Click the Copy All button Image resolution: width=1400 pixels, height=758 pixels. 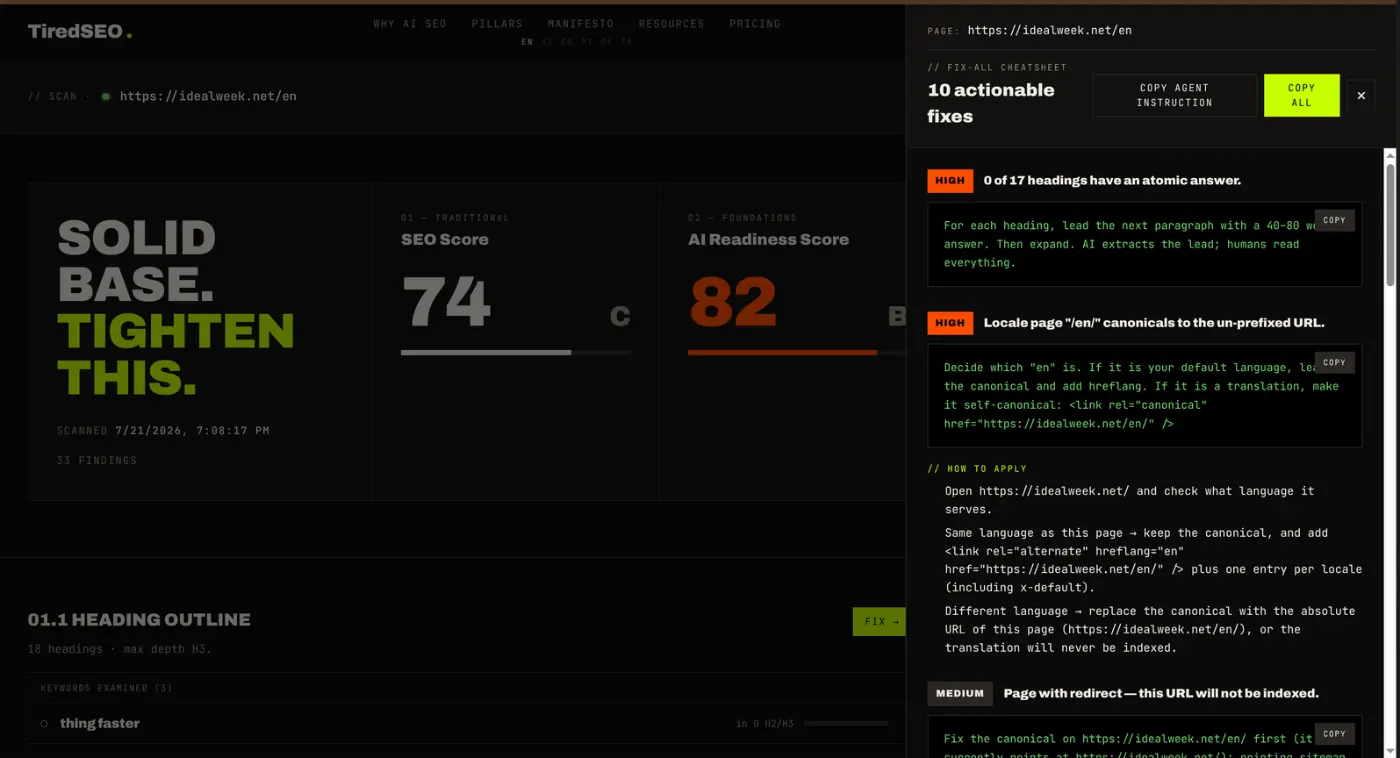[1301, 95]
